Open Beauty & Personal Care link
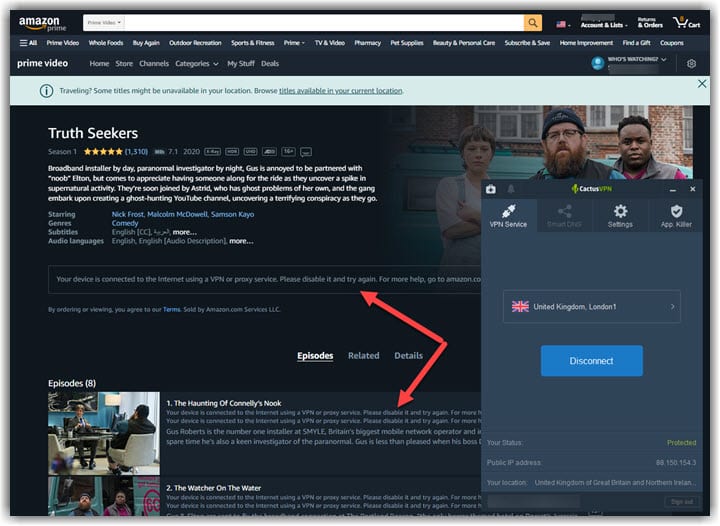 pyautogui.click(x=464, y=43)
